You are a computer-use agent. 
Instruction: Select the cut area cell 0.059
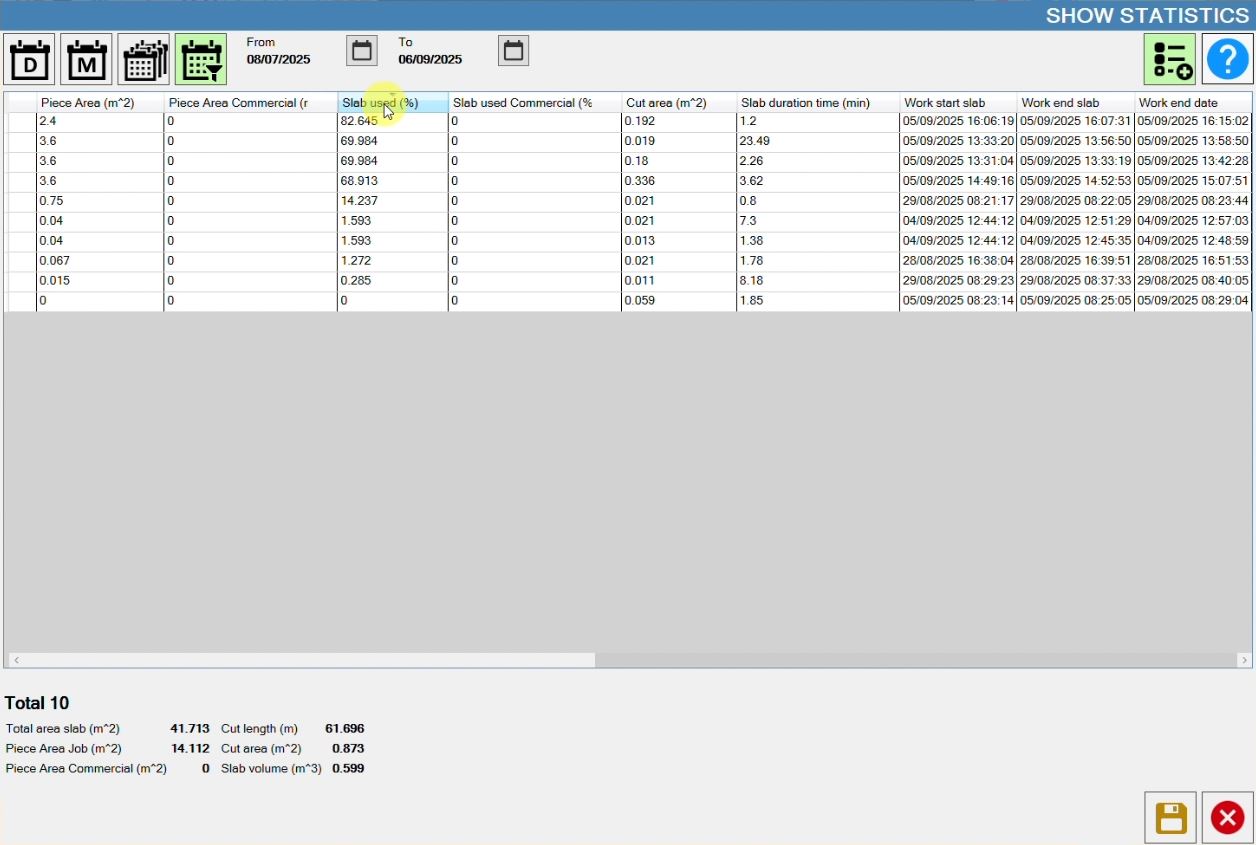point(679,302)
